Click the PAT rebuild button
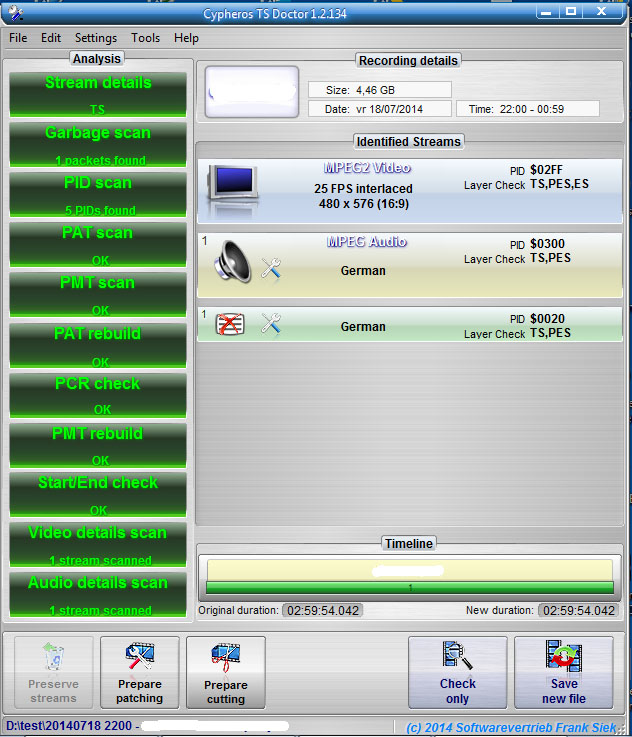 coord(98,345)
